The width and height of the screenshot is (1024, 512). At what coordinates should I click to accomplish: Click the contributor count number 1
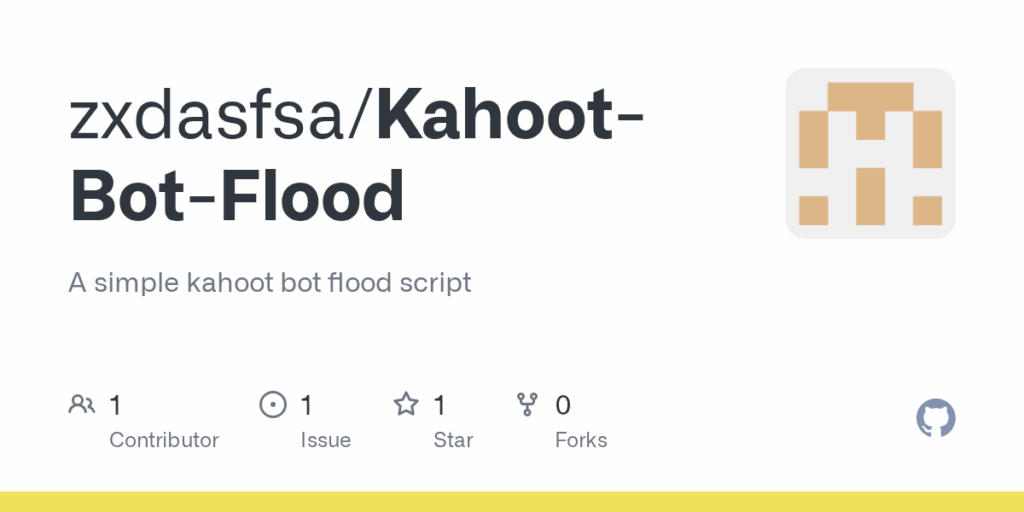(115, 405)
